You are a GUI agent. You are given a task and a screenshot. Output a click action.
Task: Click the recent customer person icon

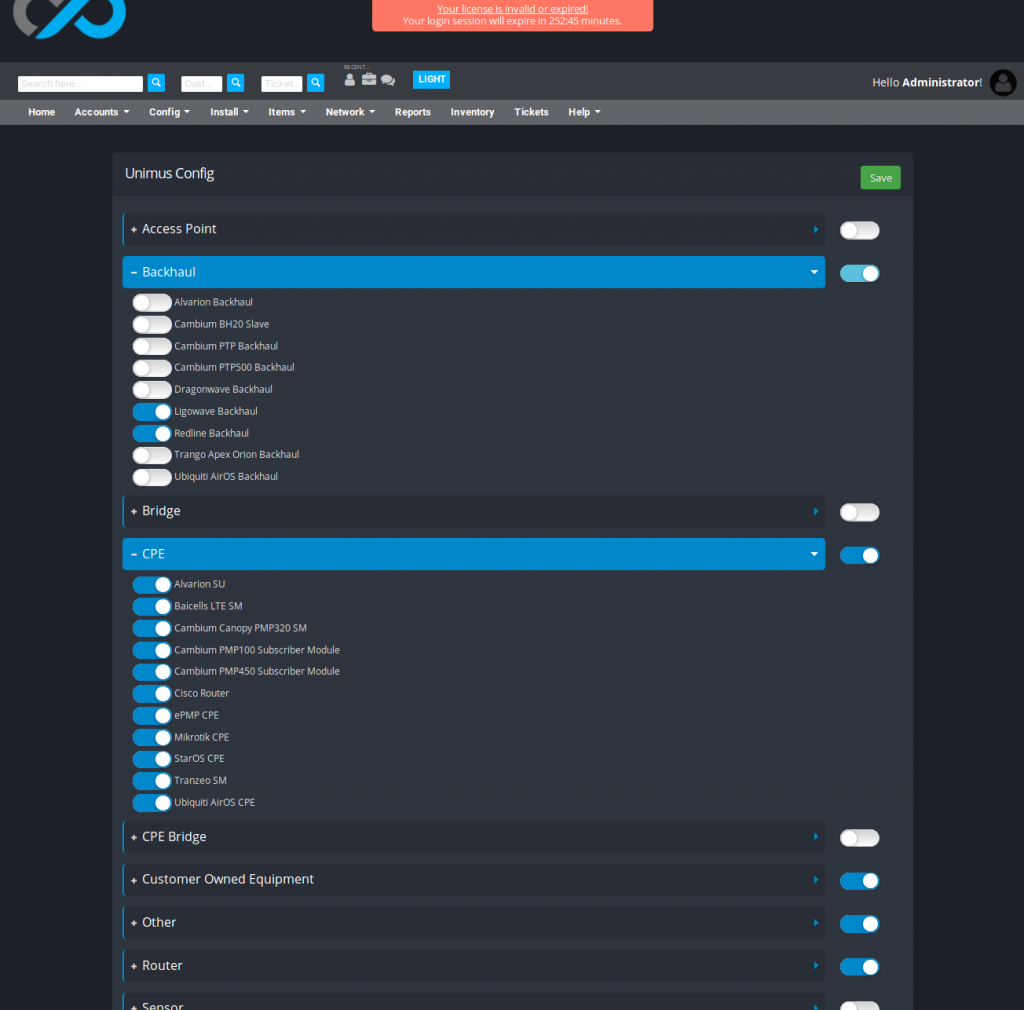[349, 79]
